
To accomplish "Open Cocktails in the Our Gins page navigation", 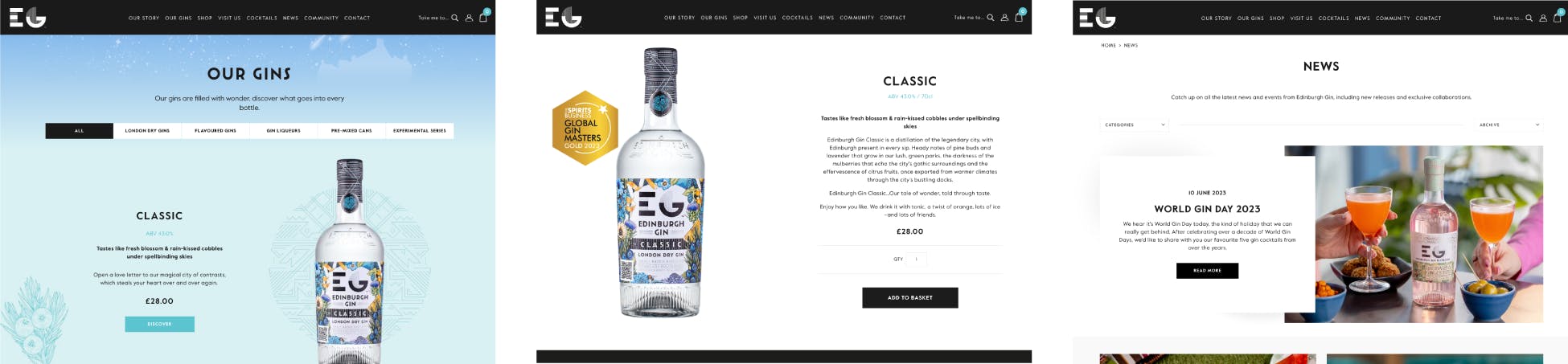I will point(261,18).
